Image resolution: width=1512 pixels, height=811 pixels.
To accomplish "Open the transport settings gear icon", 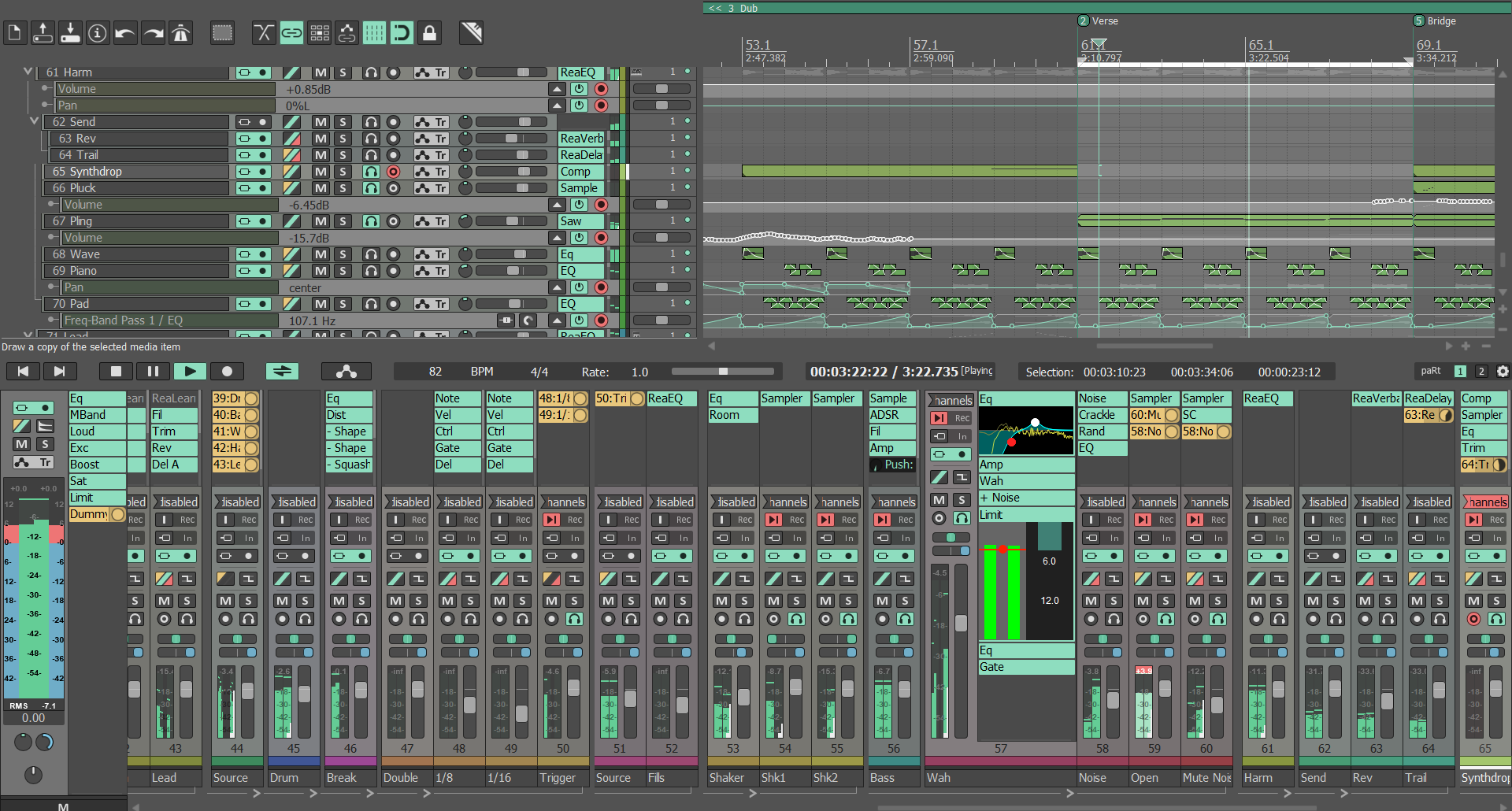I will 1503,371.
